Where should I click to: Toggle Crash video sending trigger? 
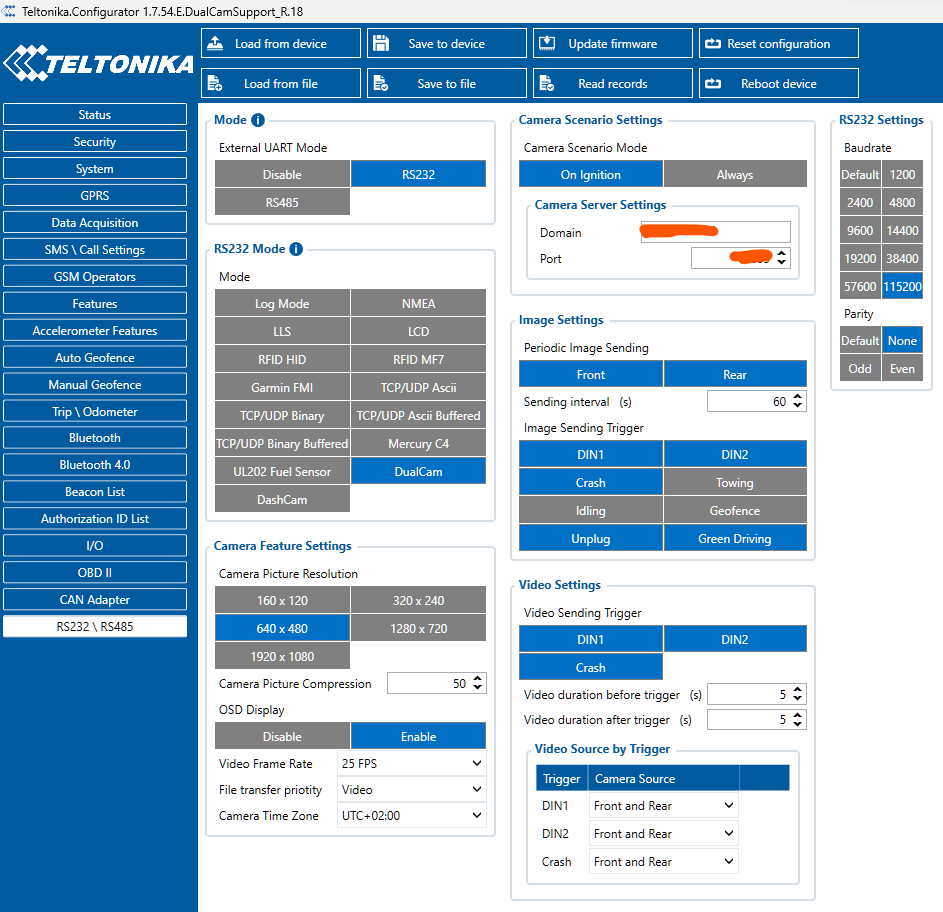point(591,668)
